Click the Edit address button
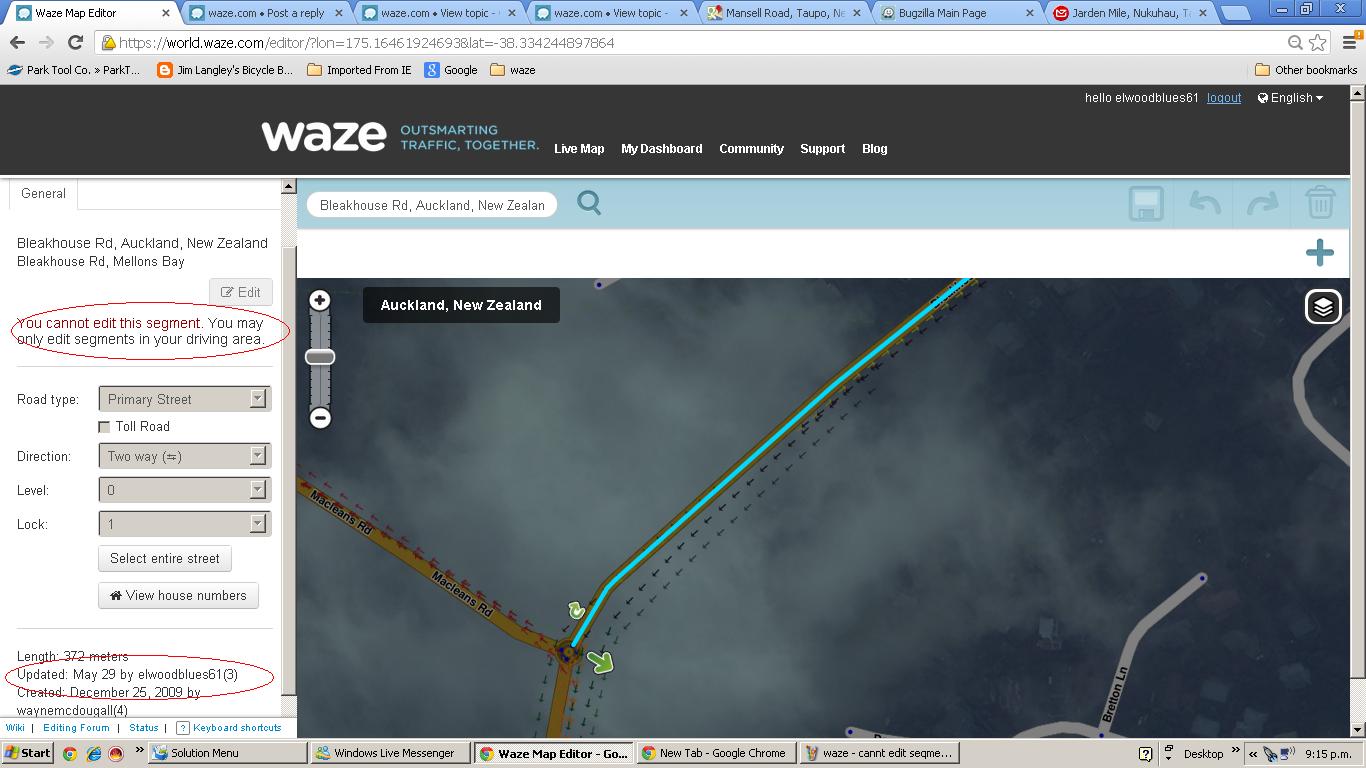The height and width of the screenshot is (768, 1366). pyautogui.click(x=241, y=292)
